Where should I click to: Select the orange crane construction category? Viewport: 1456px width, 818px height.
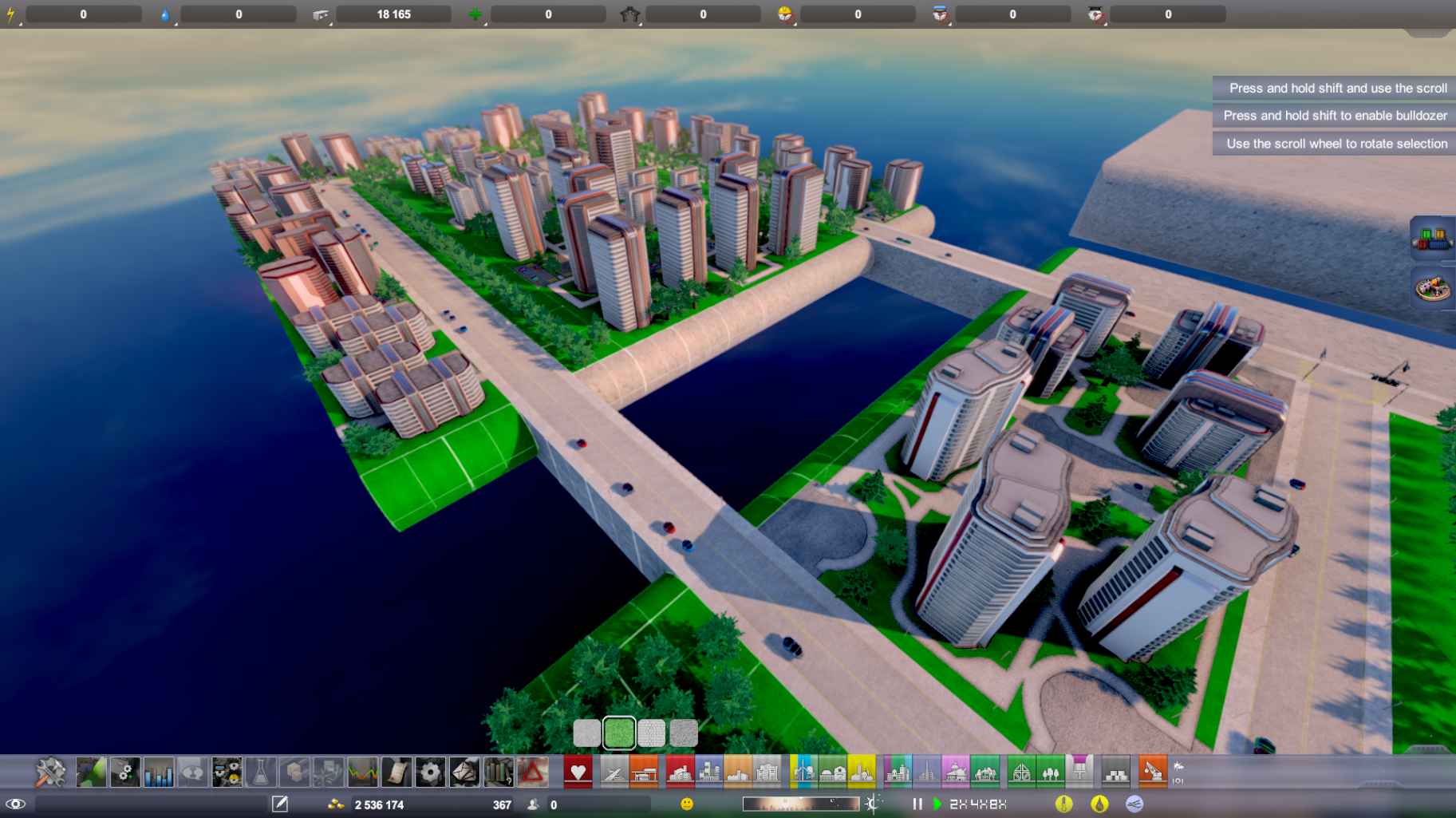[x=1152, y=773]
